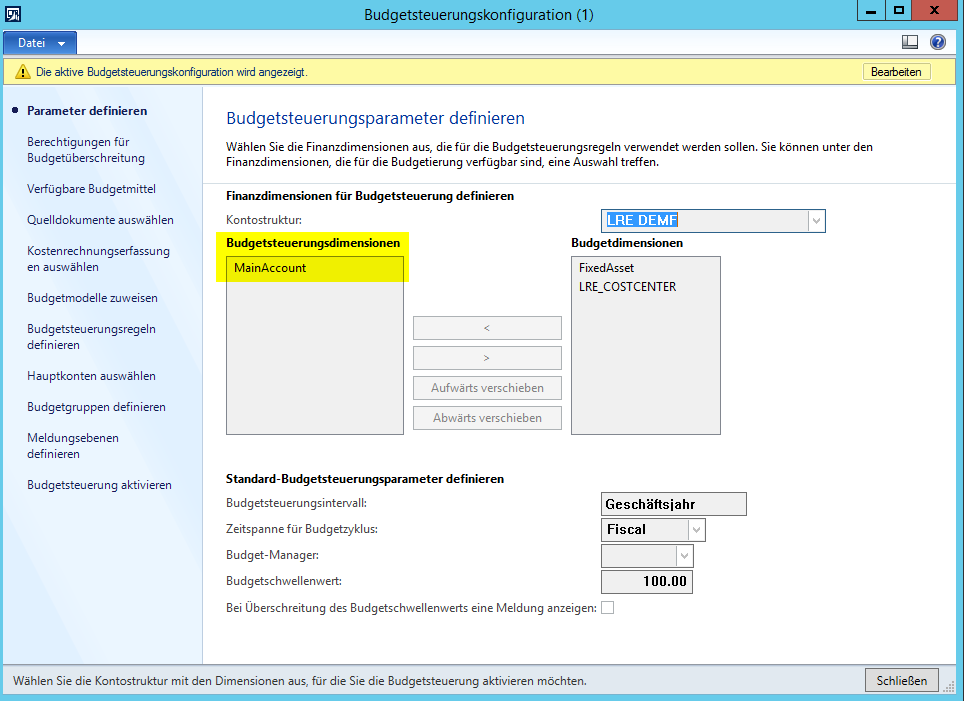The image size is (964, 701).
Task: Select LRE_COSTCENTER in Budgetdimensionen list
Action: 627,286
